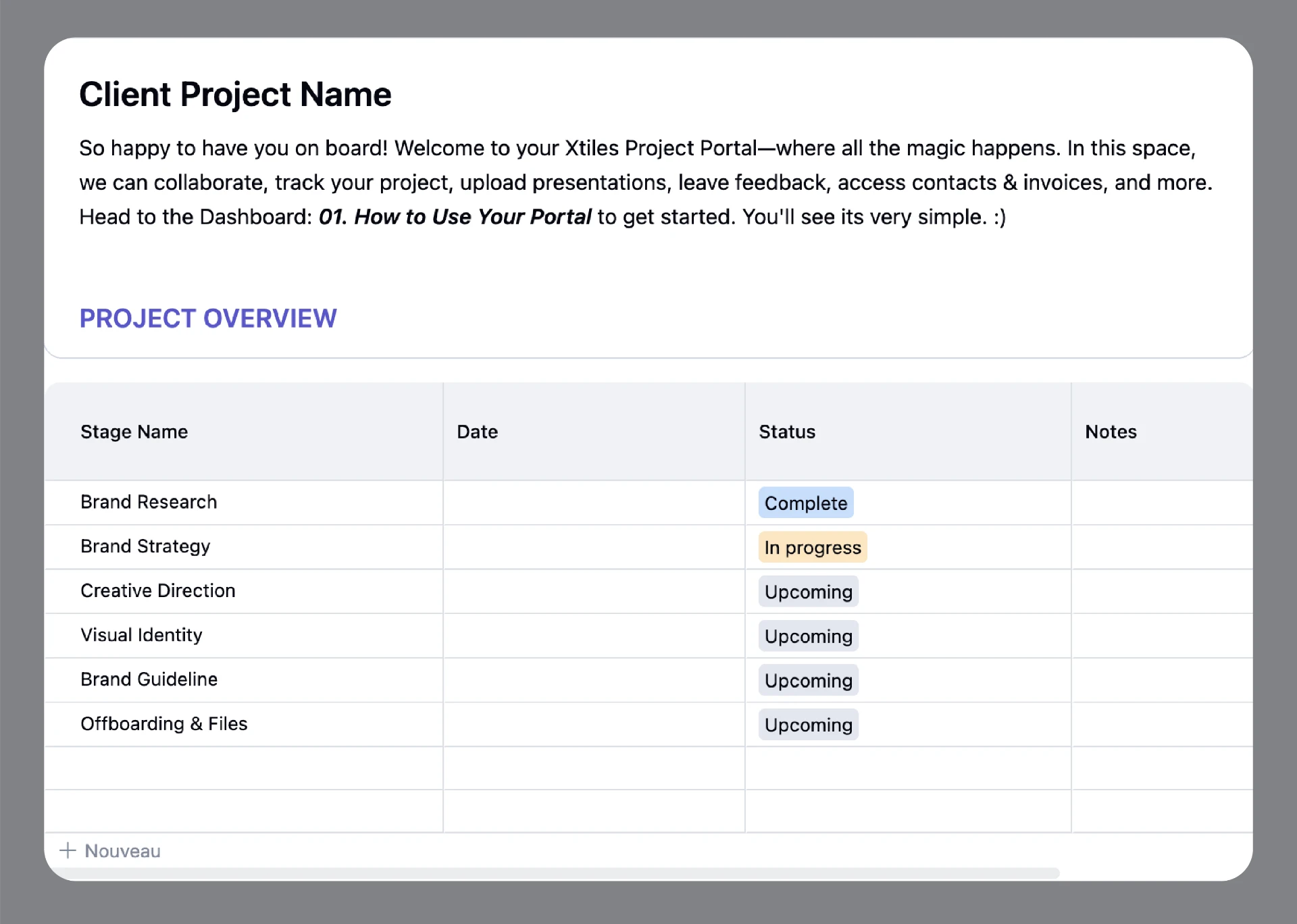Viewport: 1297px width, 924px height.
Task: Click the Date cell for Offboarding & Files
Action: [594, 724]
